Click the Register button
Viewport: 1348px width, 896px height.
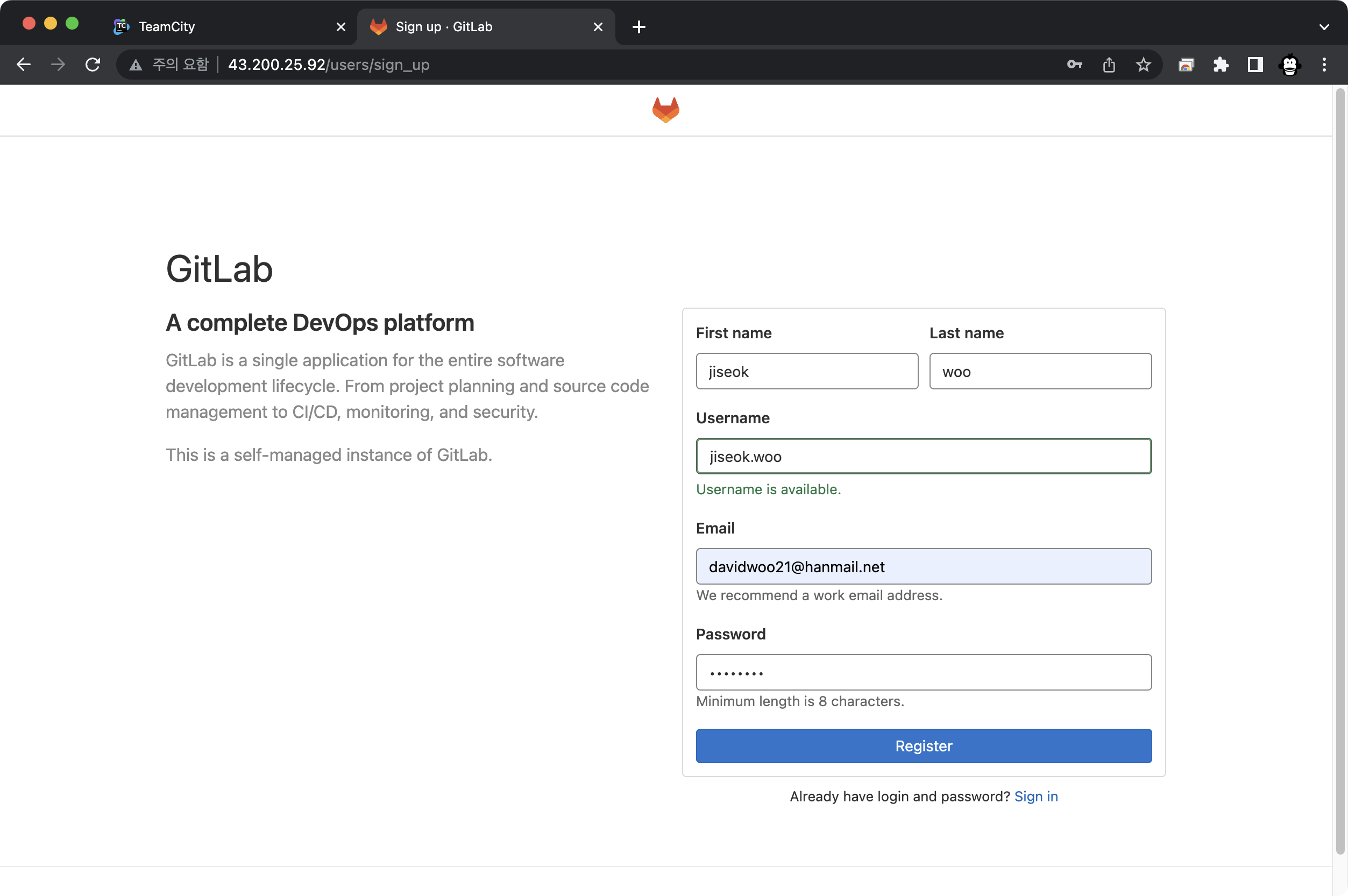924,746
